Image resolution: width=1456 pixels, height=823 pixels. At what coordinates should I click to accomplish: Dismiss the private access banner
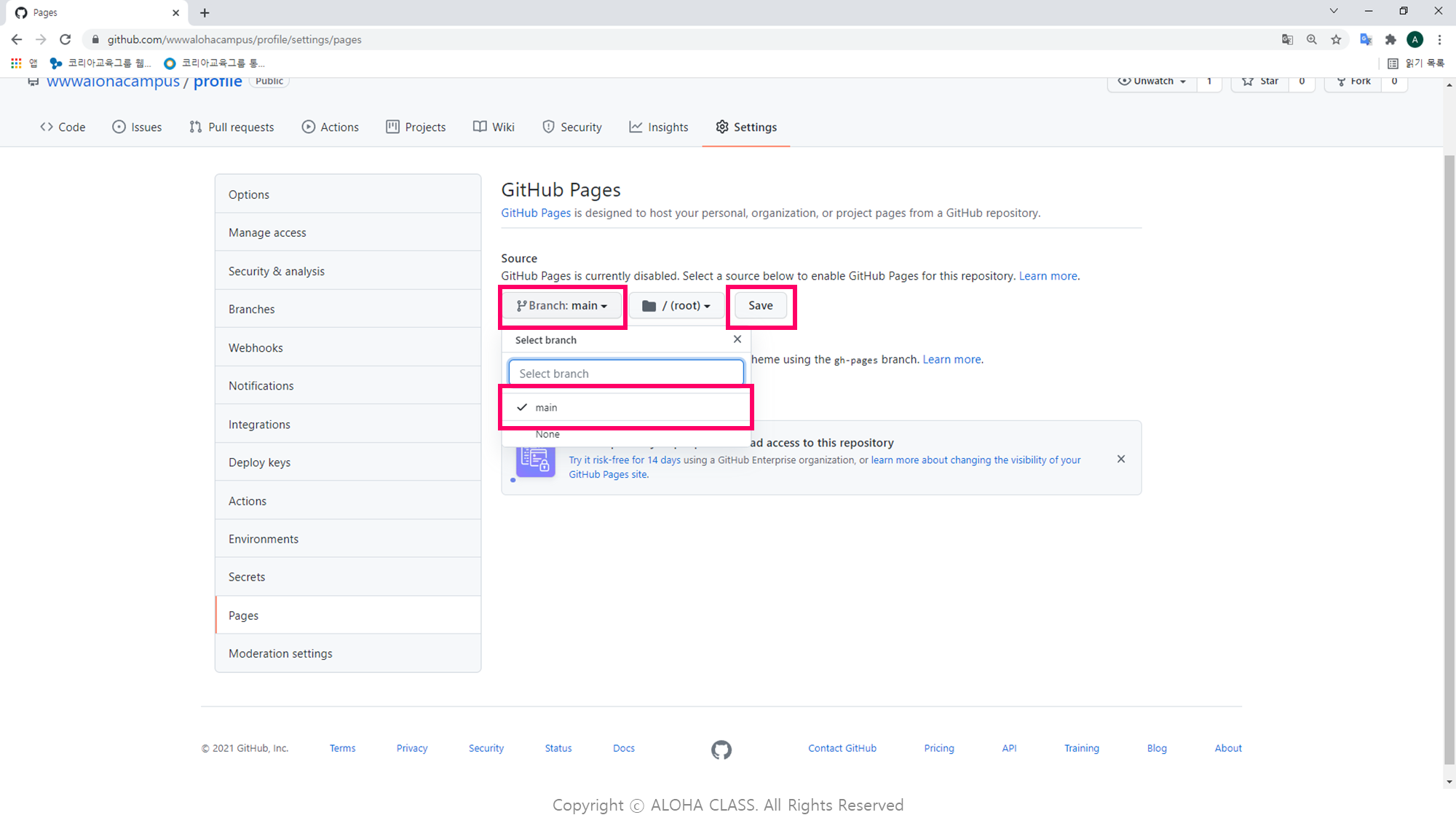pyautogui.click(x=1121, y=459)
